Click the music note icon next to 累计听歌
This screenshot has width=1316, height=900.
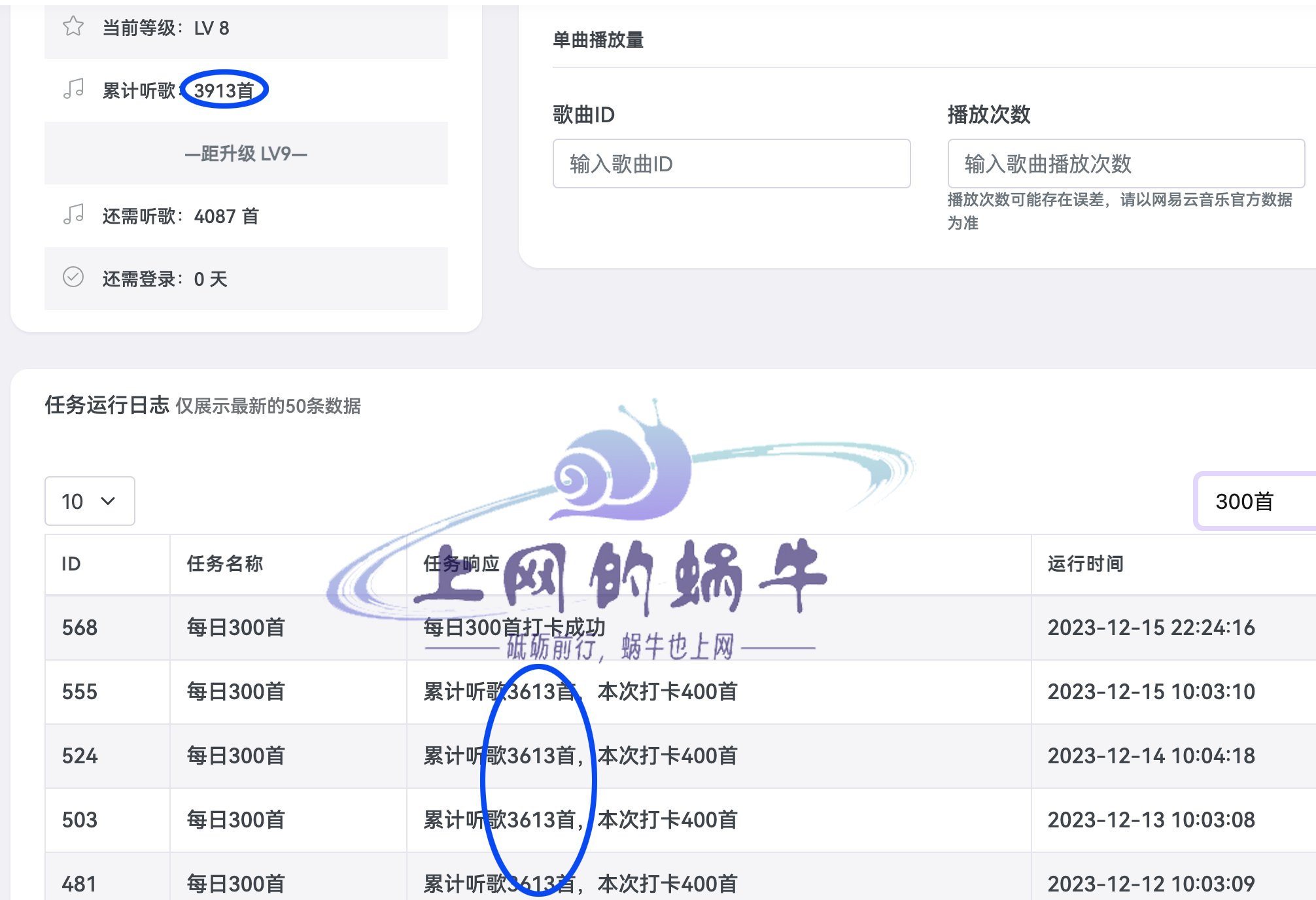pyautogui.click(x=73, y=89)
